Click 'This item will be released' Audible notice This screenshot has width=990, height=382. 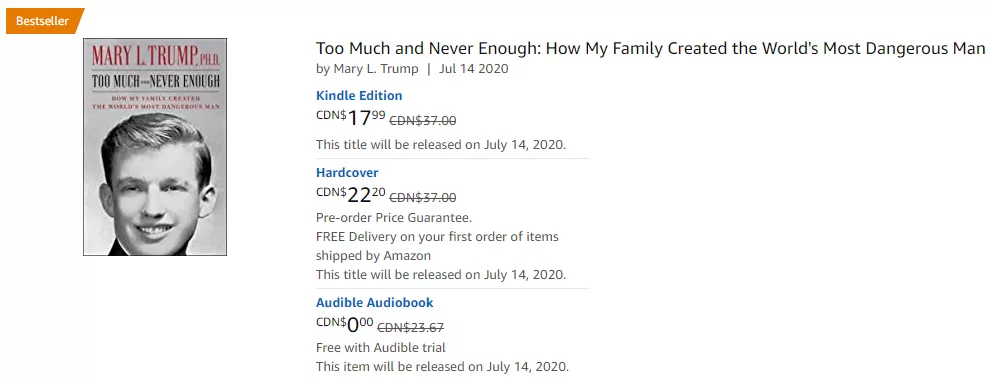[x=442, y=367]
